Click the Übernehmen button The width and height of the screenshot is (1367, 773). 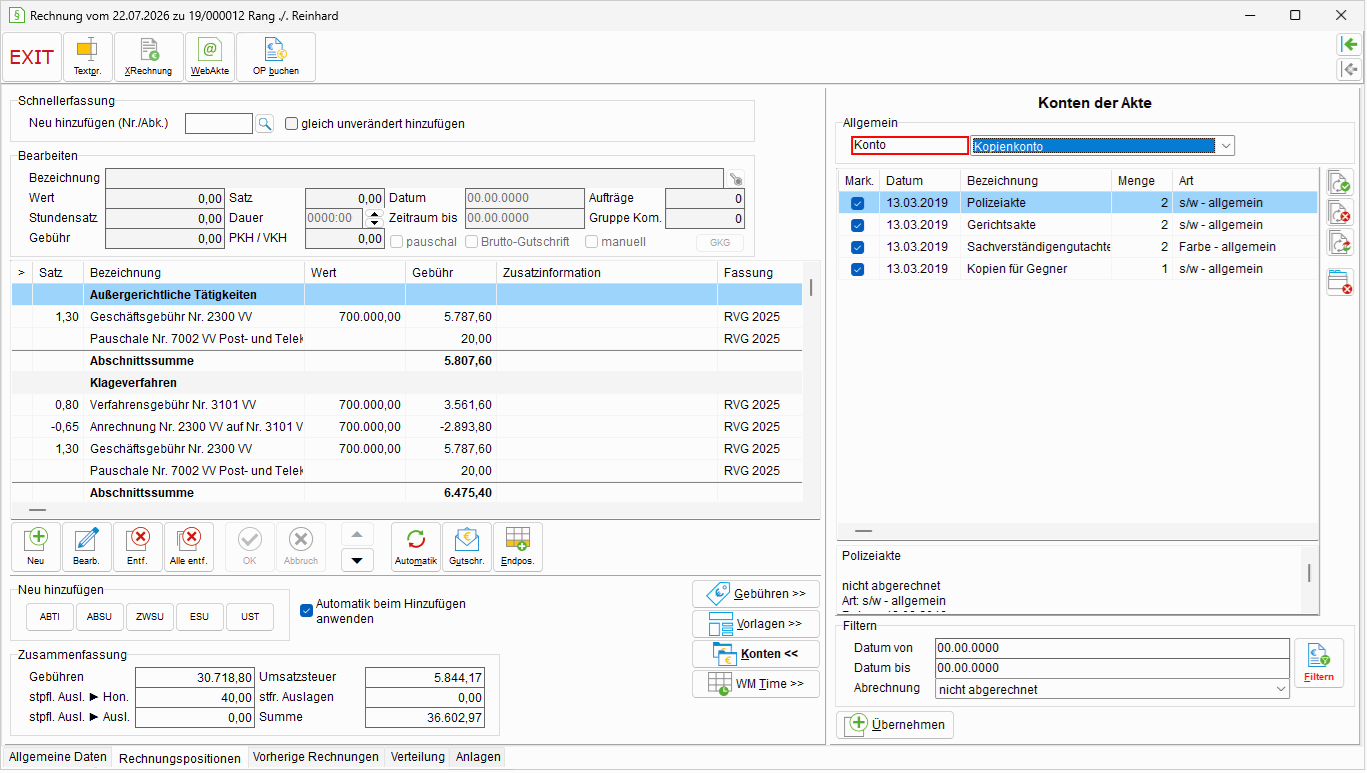[x=895, y=725]
